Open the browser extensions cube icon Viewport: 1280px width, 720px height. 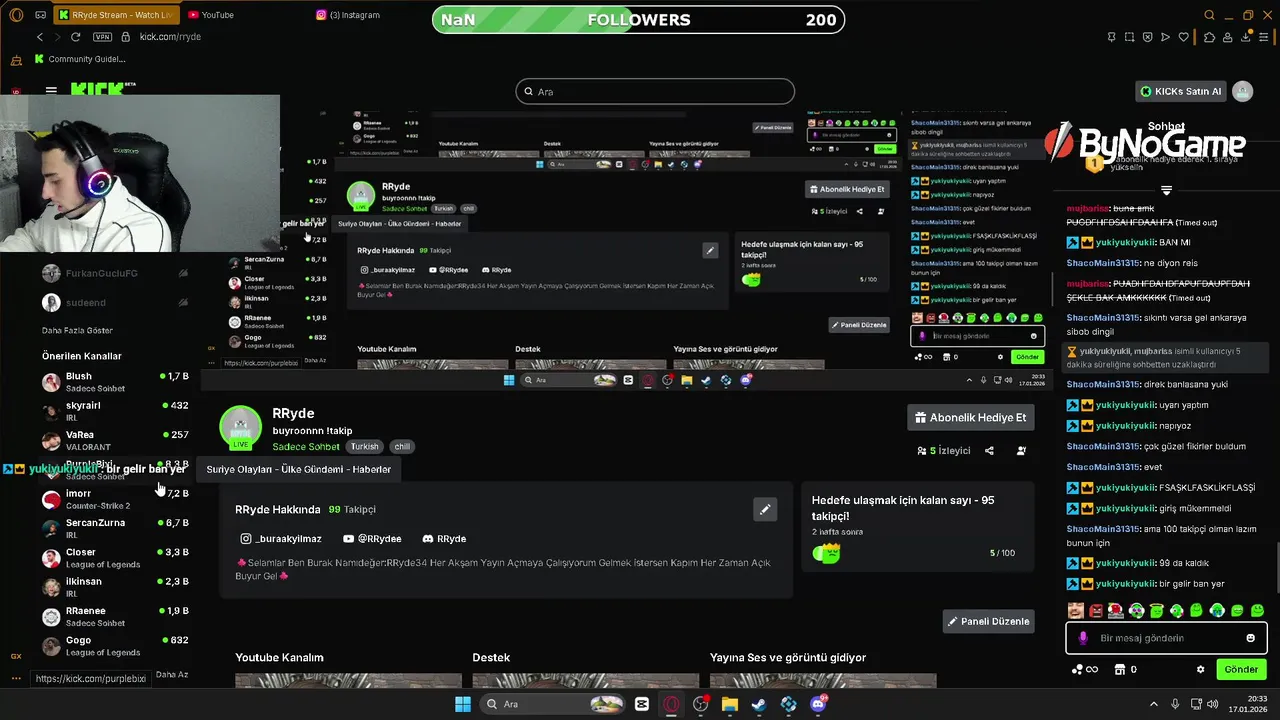(1208, 37)
